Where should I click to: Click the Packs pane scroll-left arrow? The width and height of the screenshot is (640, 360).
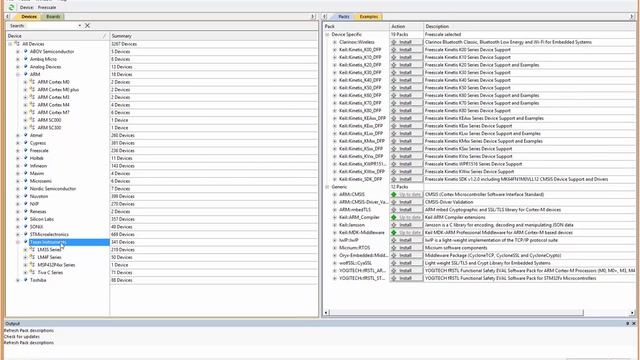click(x=326, y=313)
